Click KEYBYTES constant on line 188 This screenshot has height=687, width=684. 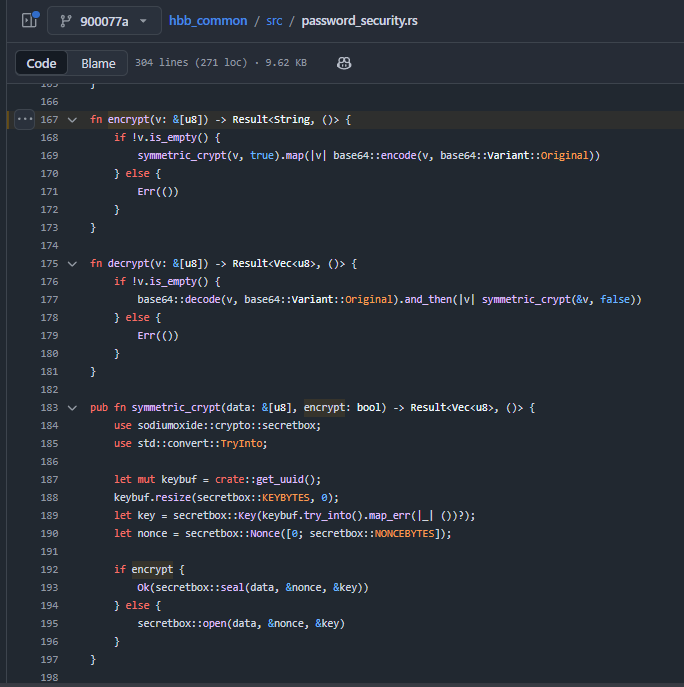pyautogui.click(x=286, y=498)
